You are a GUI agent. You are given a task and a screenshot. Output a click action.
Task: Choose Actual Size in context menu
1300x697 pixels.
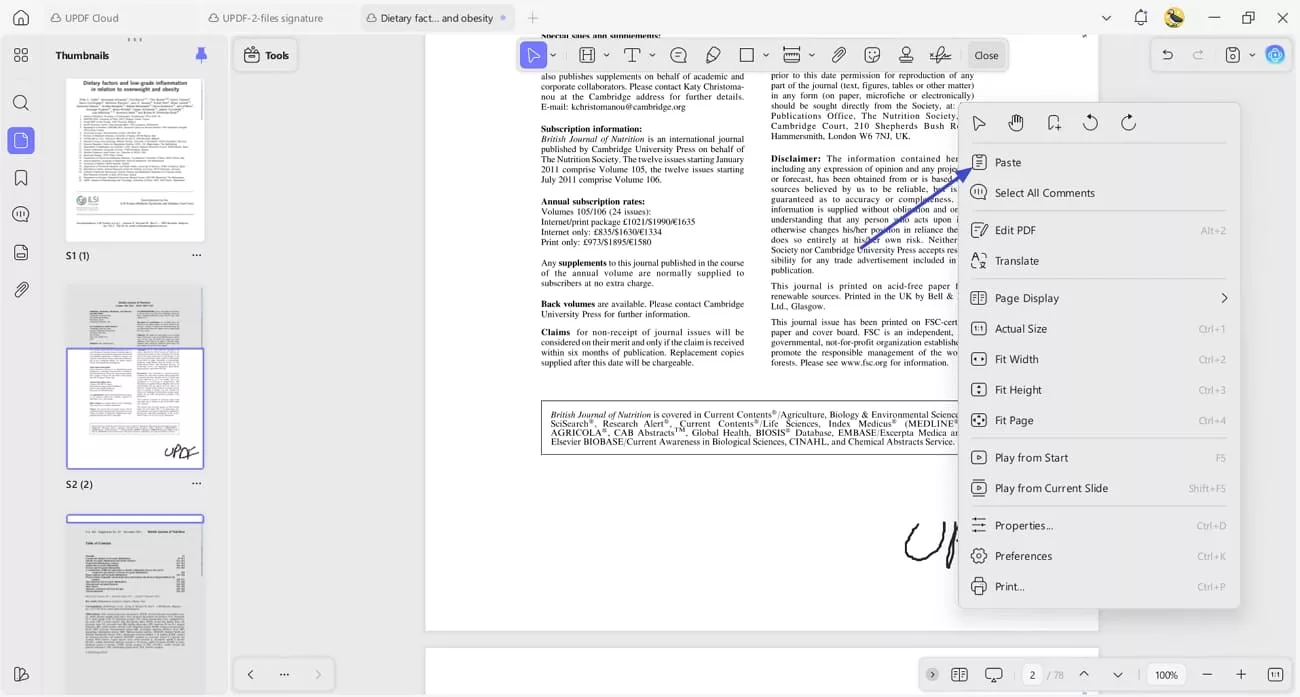pyautogui.click(x=1098, y=329)
